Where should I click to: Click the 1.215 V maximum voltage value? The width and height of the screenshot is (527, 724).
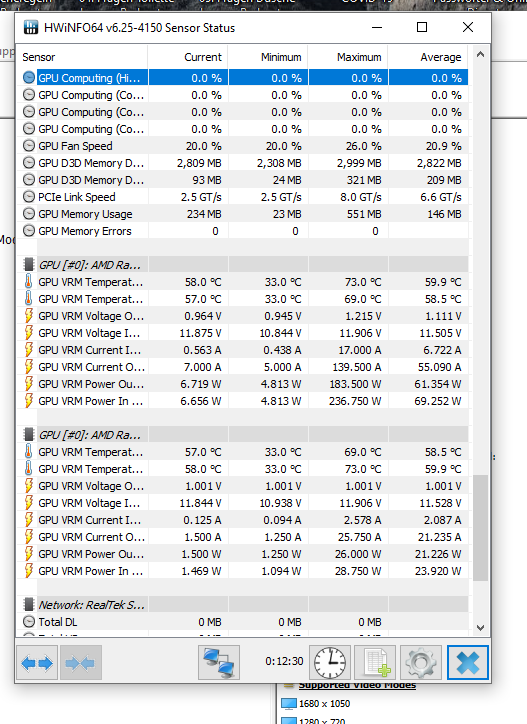coord(363,316)
